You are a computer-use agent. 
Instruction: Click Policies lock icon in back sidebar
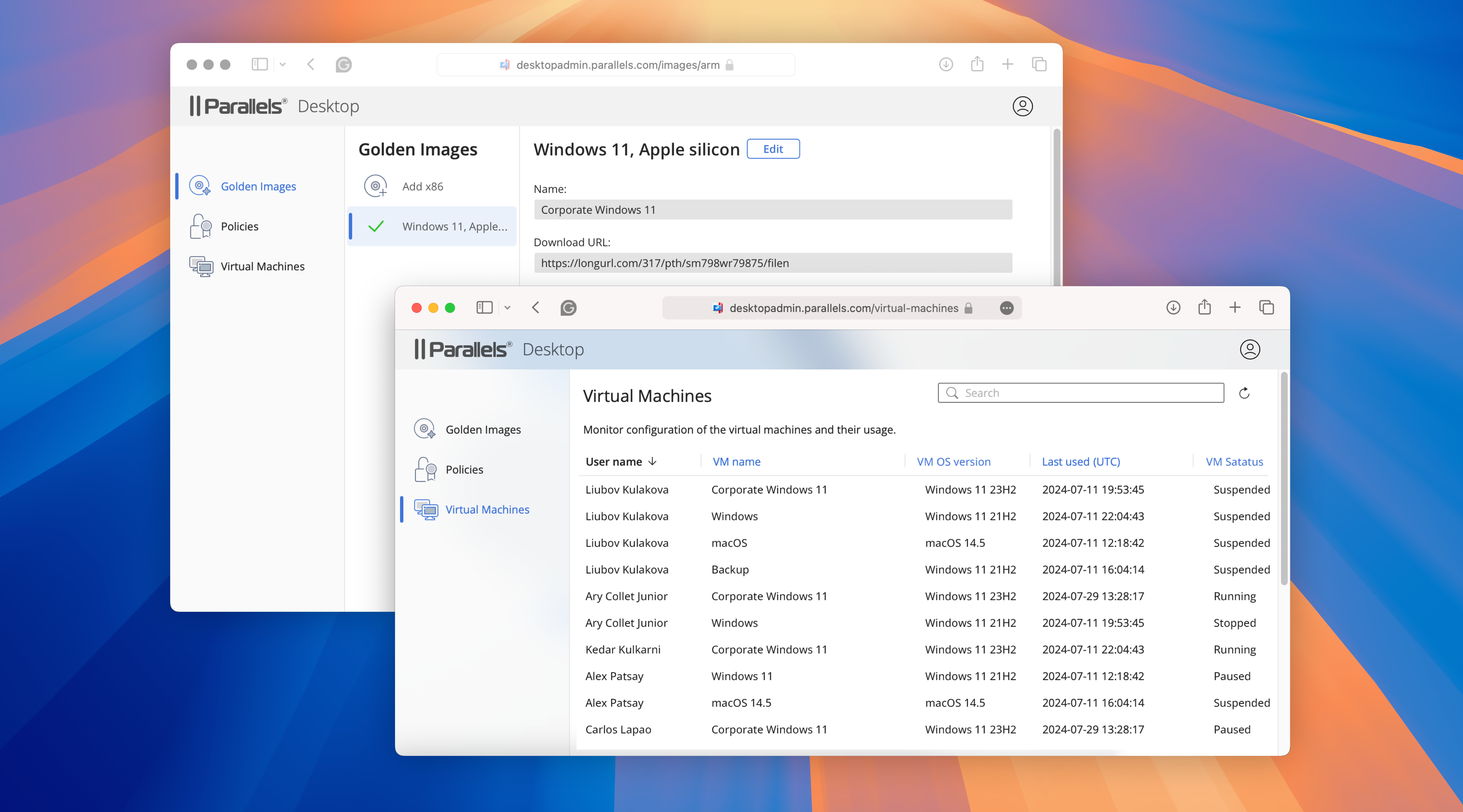(200, 226)
